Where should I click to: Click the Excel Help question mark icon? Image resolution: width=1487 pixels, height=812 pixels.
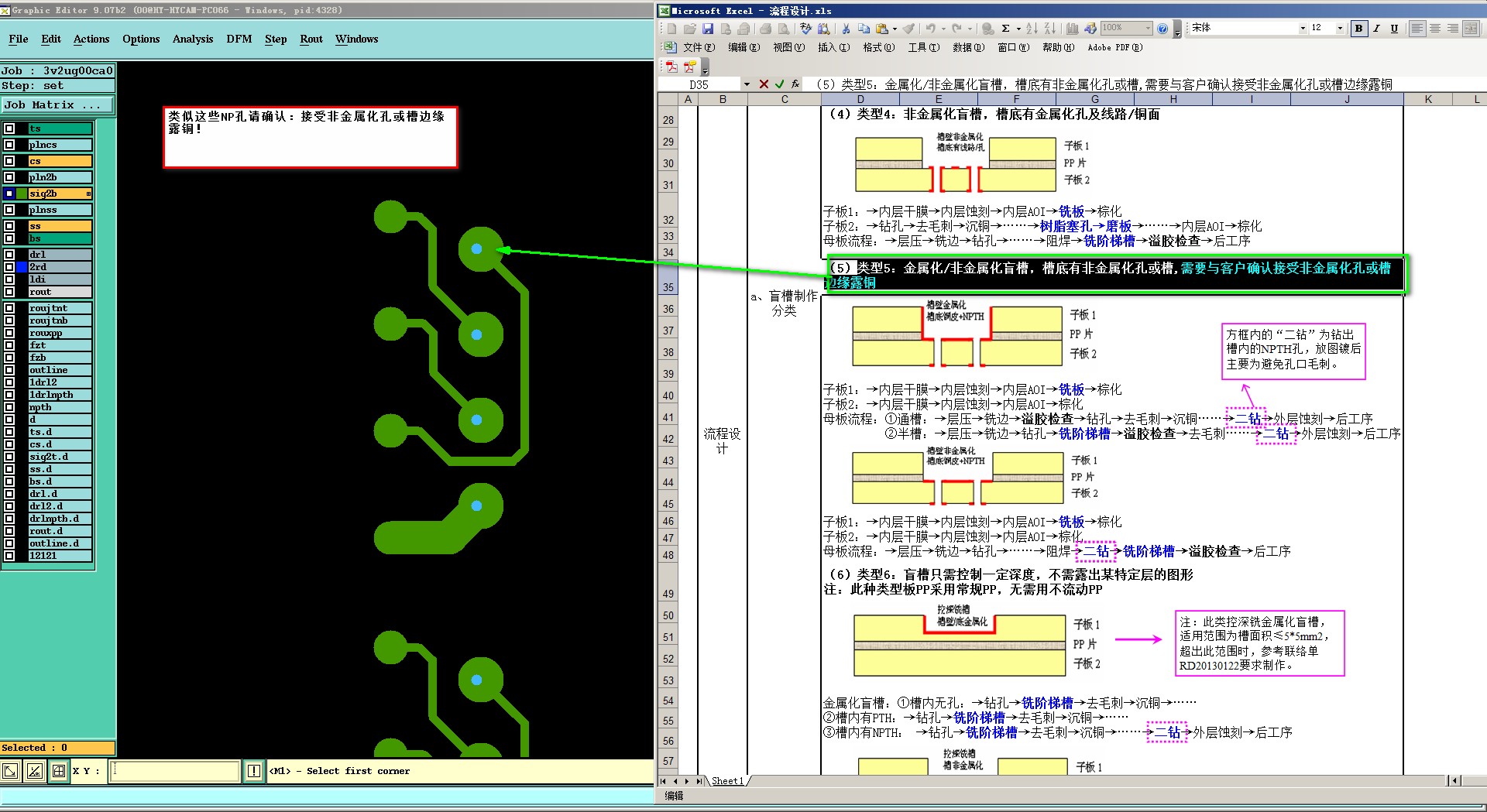coord(1162,29)
